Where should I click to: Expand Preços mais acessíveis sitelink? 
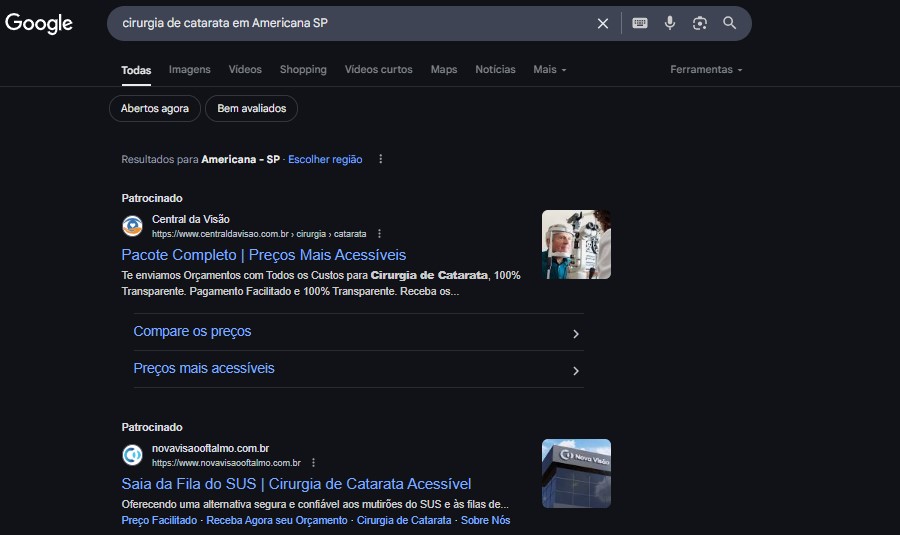[x=359, y=369]
